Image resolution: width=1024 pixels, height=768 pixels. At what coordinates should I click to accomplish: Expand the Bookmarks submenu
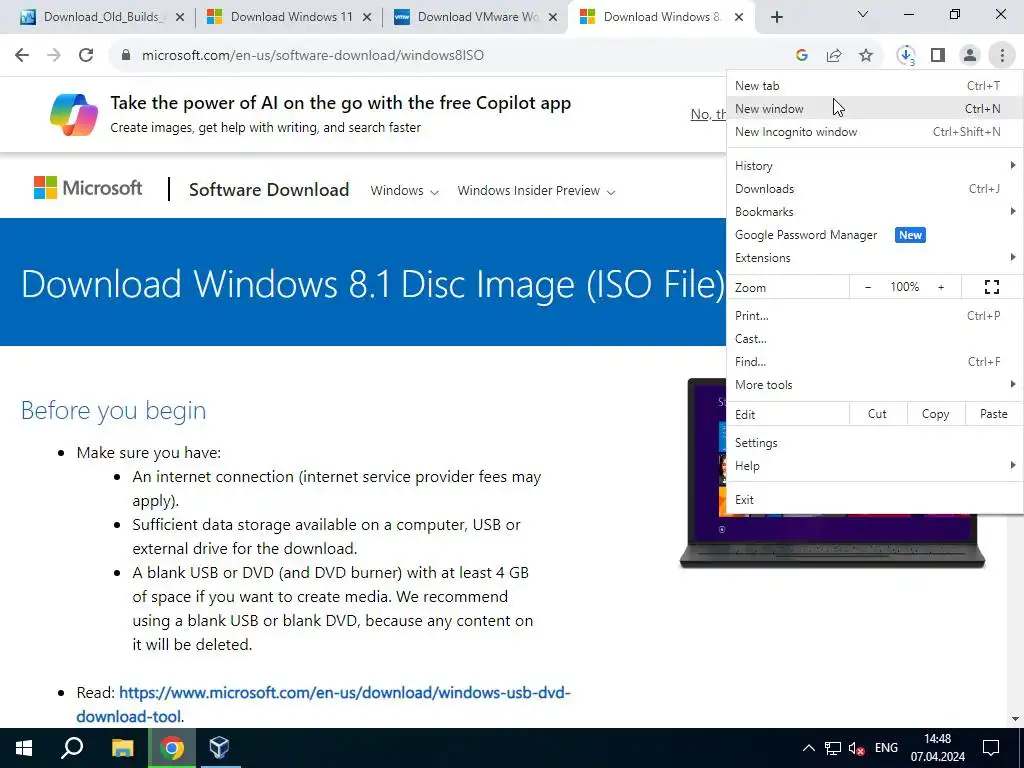pos(874,212)
